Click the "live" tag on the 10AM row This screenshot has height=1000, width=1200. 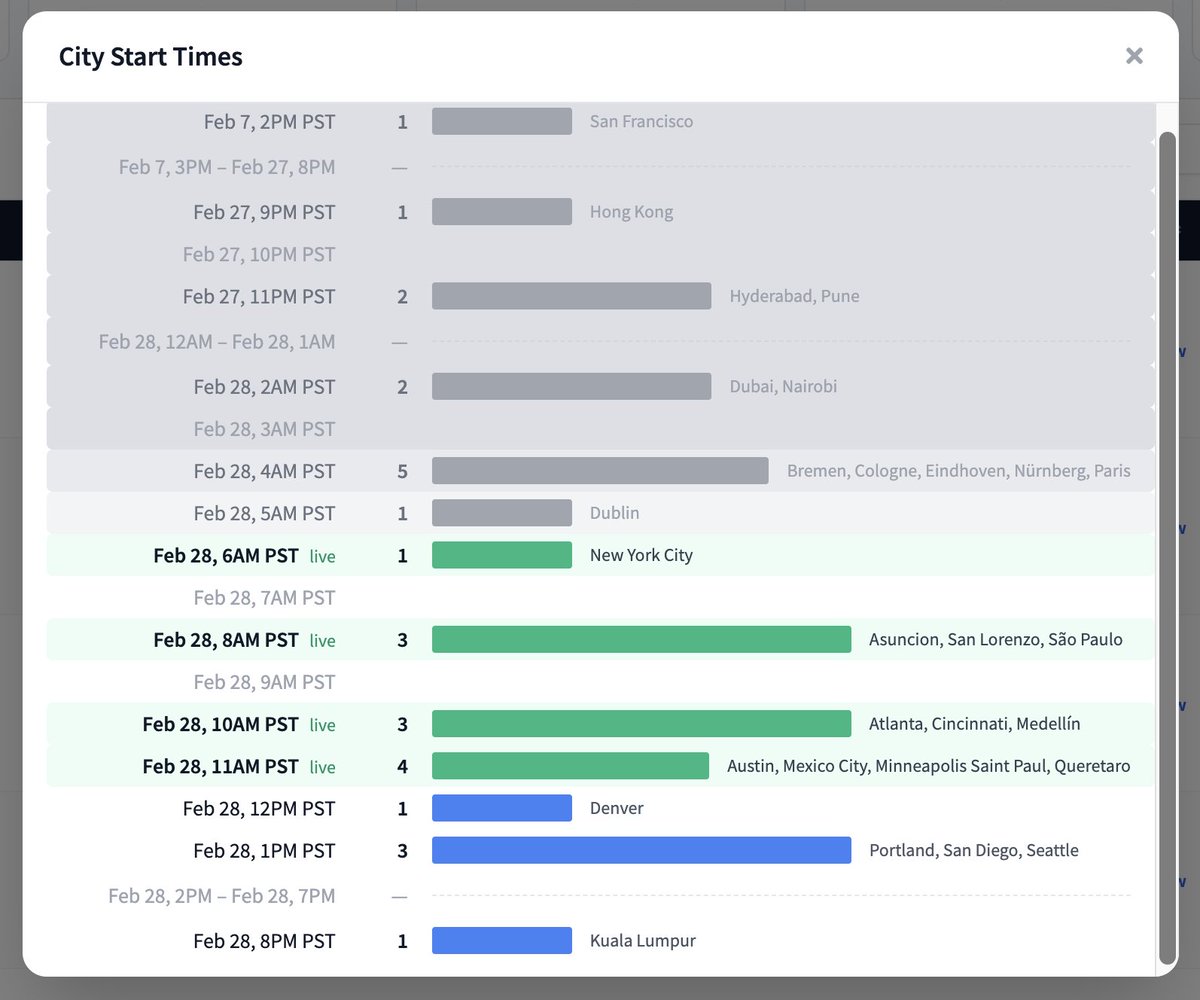point(322,724)
